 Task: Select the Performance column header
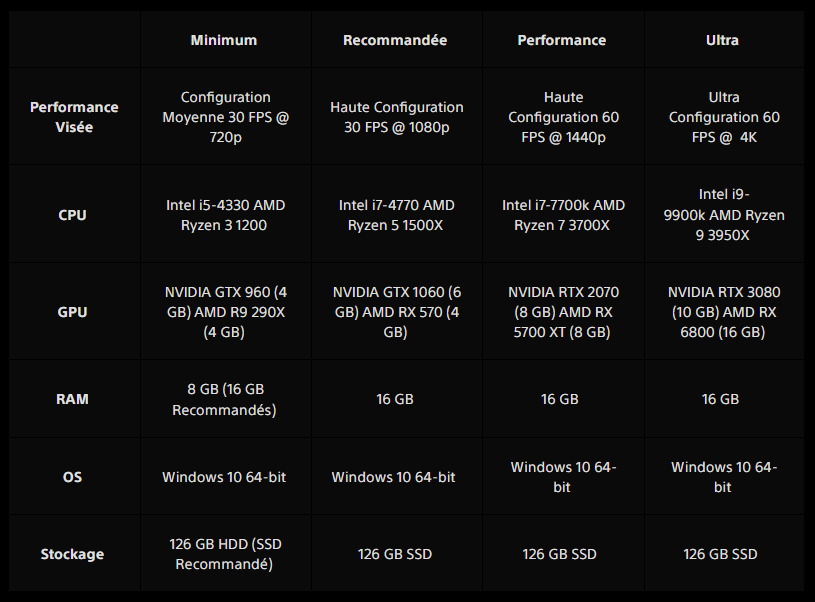561,40
